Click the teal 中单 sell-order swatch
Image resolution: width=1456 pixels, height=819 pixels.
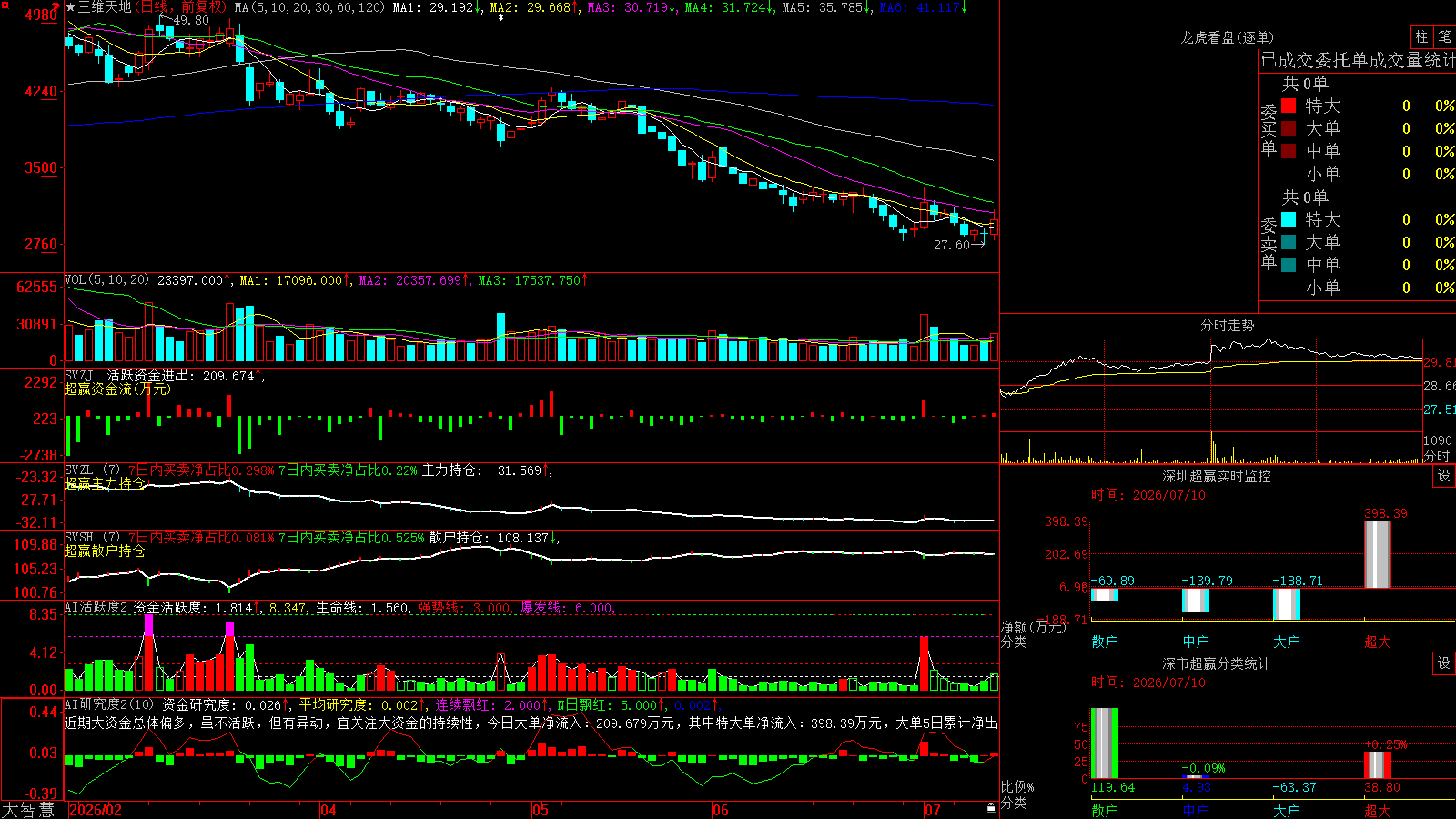click(x=1289, y=265)
